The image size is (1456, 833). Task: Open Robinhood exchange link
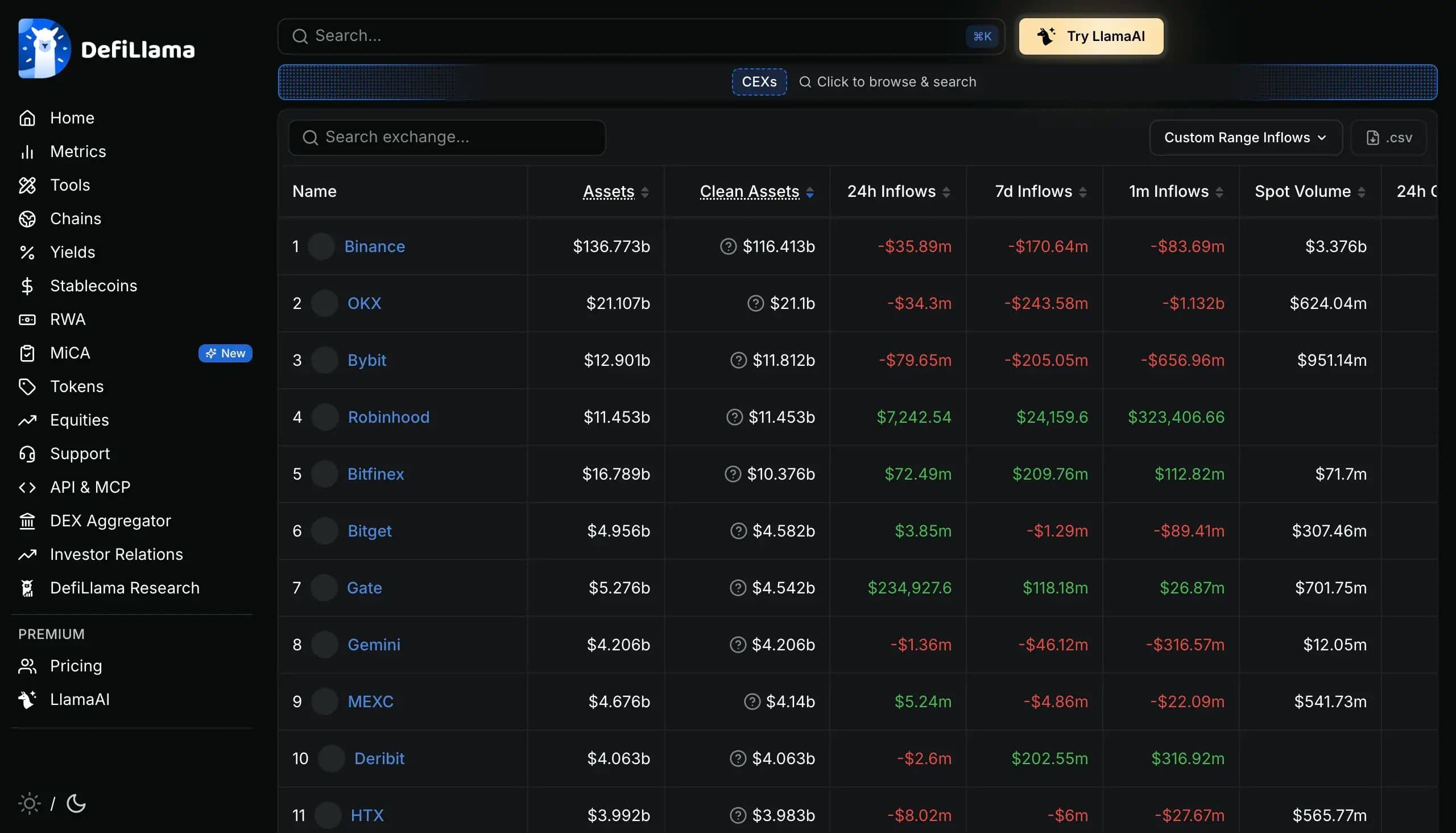tap(388, 417)
